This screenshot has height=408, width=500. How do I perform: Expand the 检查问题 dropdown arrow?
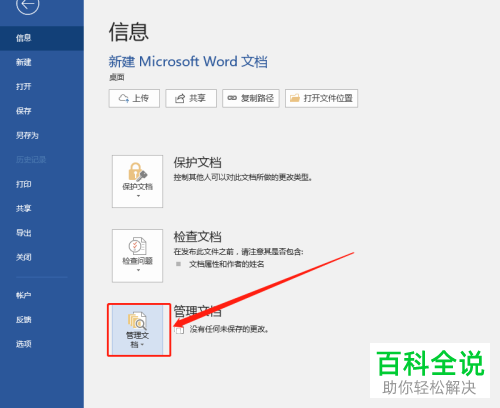138,270
